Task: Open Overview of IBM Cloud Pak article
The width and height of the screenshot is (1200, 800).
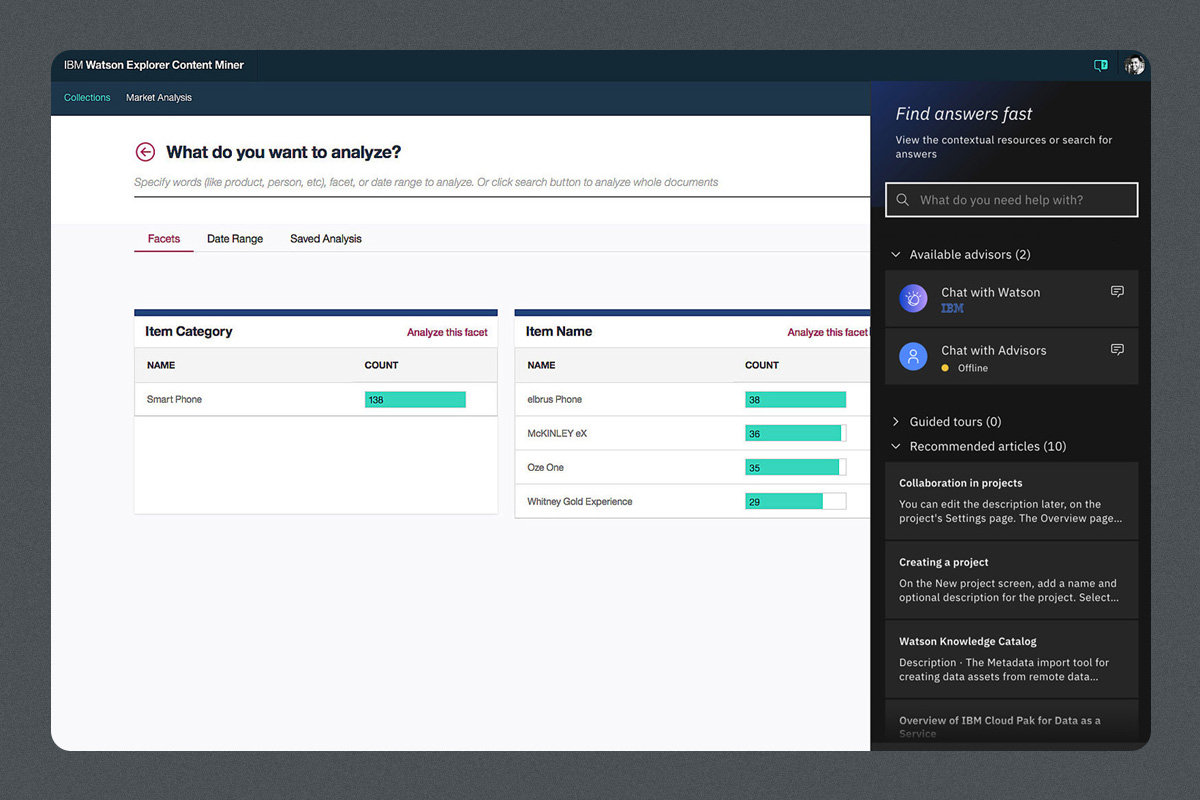Action: (x=1012, y=722)
